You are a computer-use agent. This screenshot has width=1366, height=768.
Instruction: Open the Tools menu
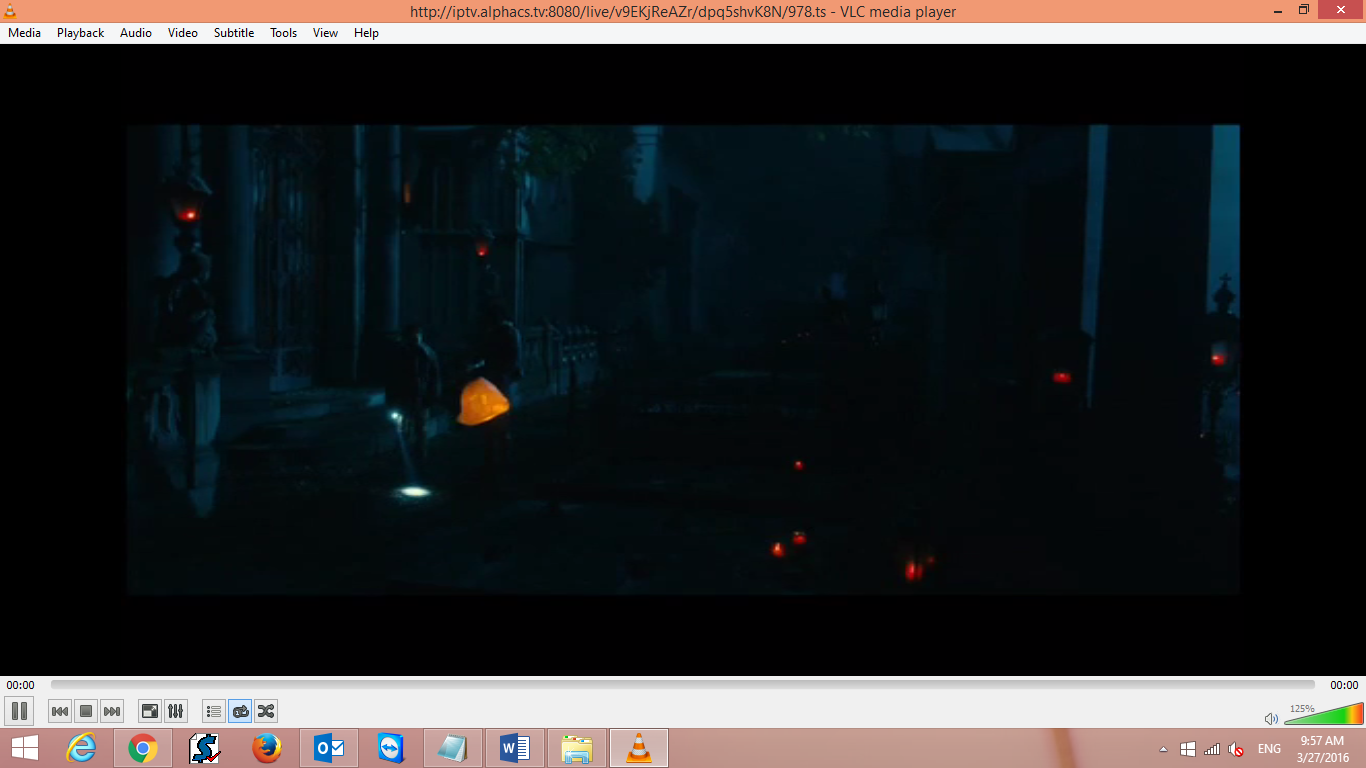(x=284, y=33)
